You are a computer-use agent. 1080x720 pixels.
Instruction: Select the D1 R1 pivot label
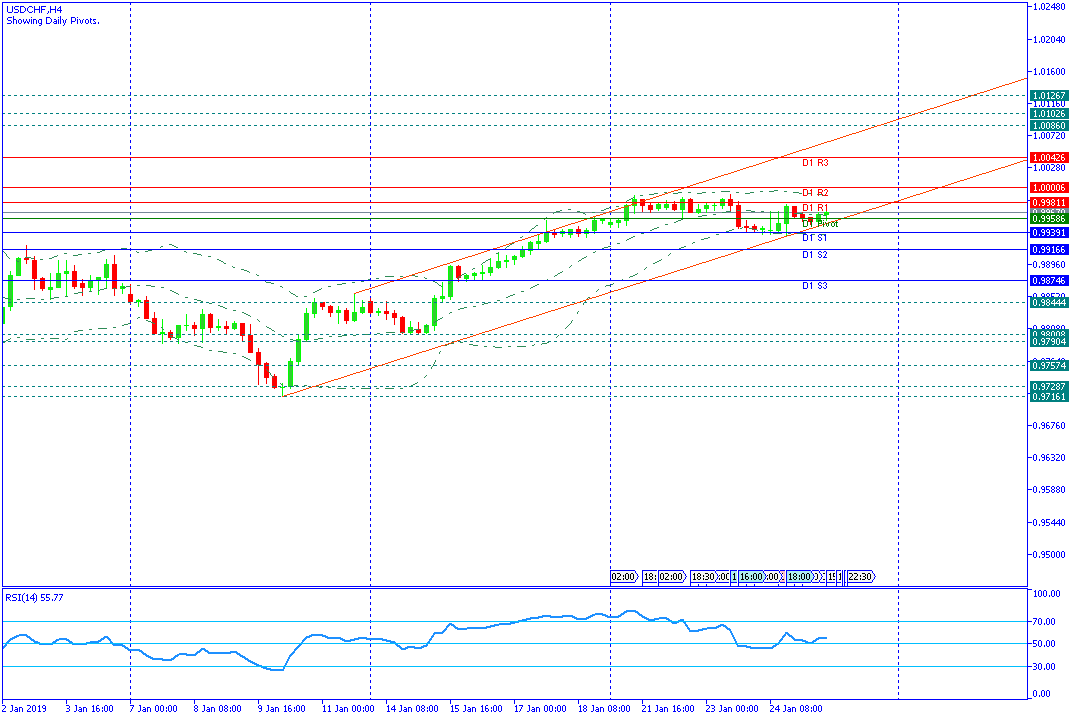tap(815, 208)
